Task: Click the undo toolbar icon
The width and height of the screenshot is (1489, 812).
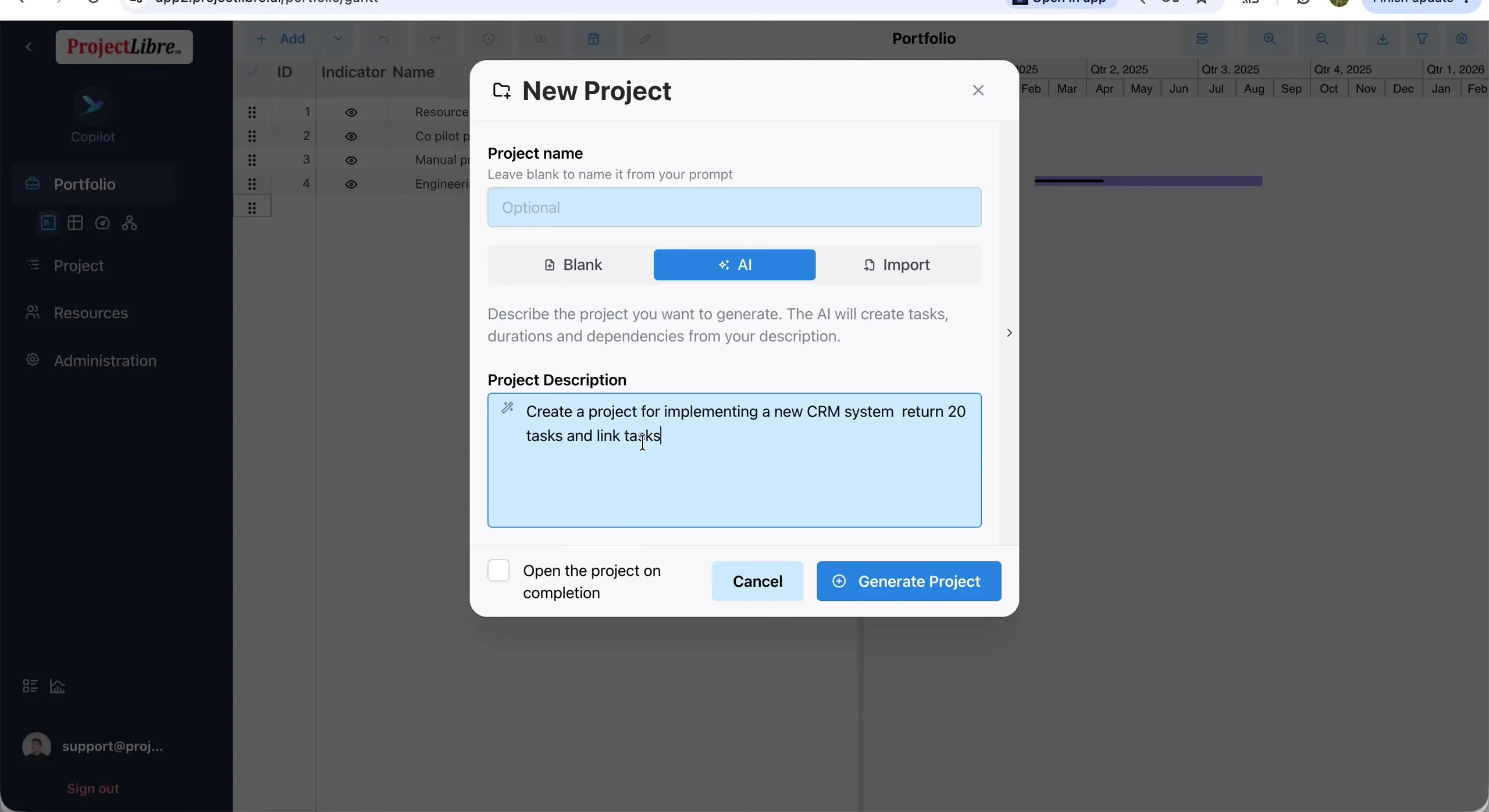Action: 384,38
